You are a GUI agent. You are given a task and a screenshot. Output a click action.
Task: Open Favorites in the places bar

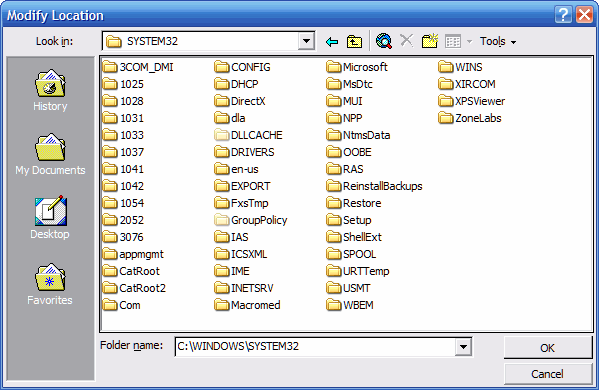(50, 284)
